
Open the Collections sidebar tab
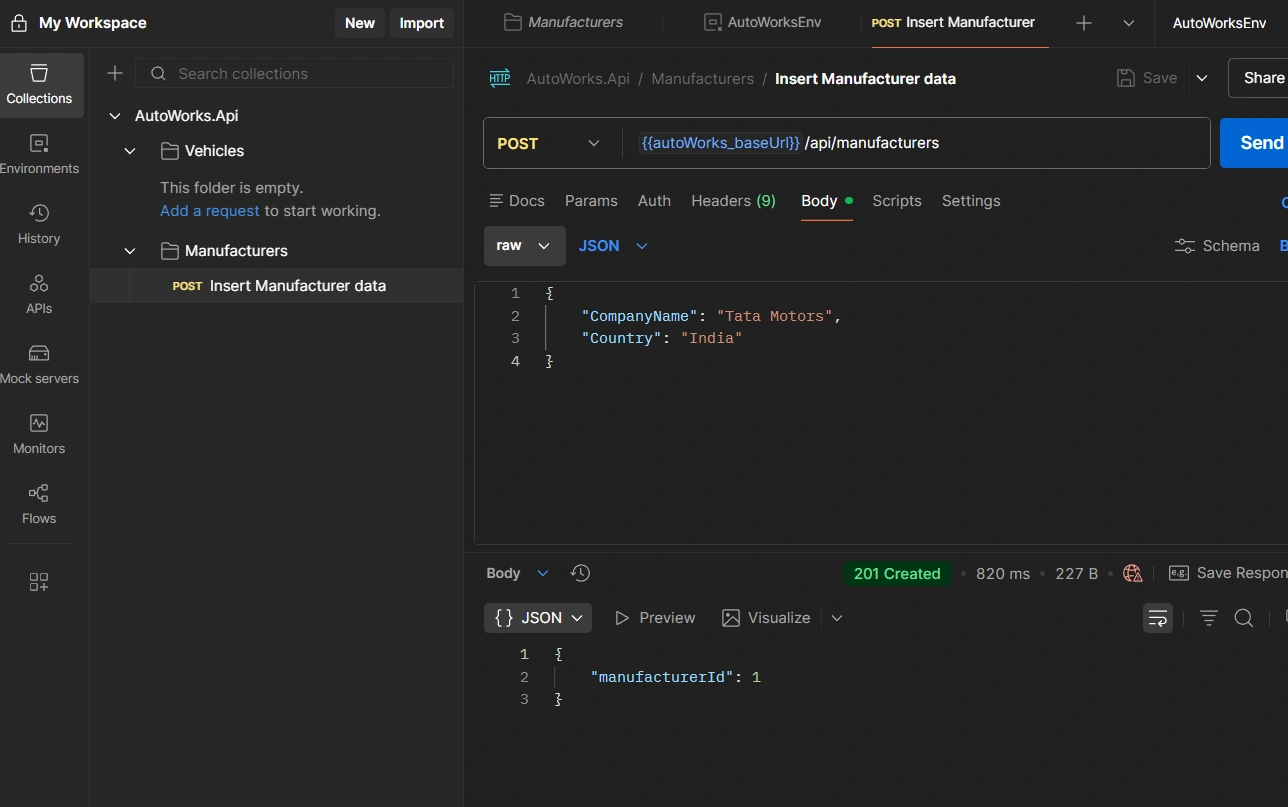click(40, 85)
